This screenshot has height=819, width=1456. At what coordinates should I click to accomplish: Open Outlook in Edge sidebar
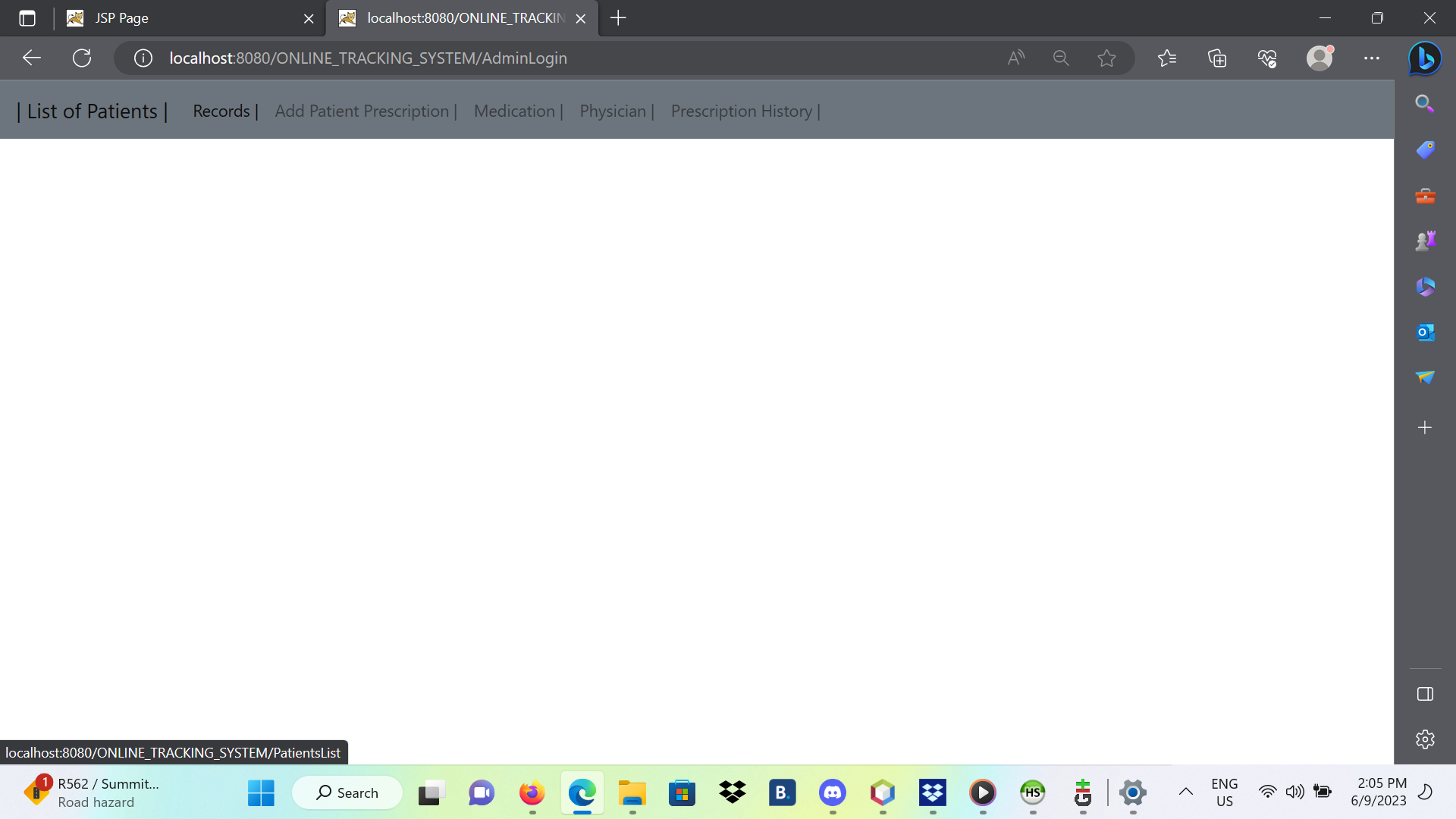coord(1425,332)
